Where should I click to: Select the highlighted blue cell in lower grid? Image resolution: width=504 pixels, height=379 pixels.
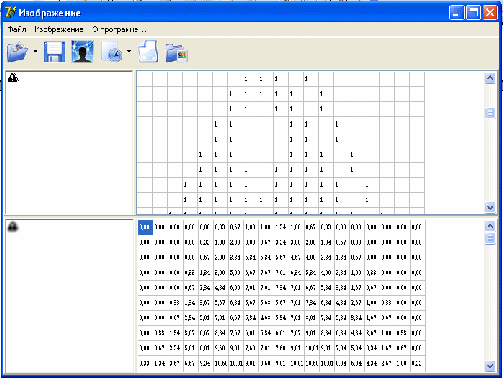coord(145,227)
